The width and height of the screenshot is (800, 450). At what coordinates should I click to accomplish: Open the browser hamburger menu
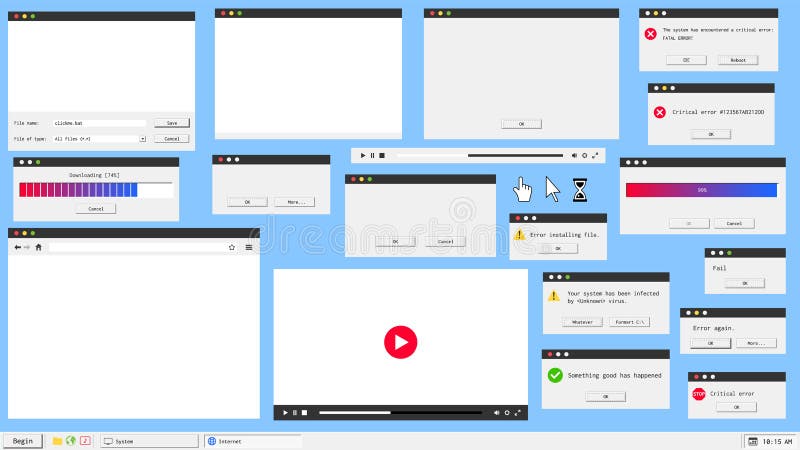click(x=248, y=247)
